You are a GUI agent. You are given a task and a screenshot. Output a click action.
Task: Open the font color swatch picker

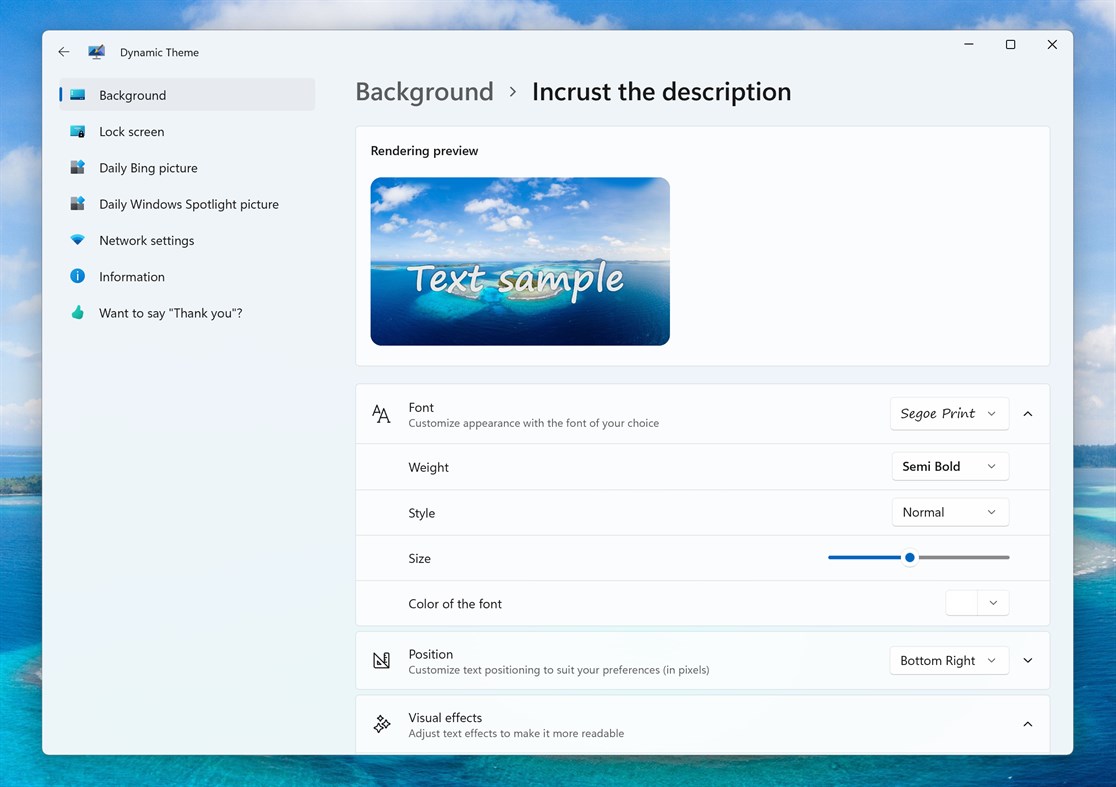[976, 602]
